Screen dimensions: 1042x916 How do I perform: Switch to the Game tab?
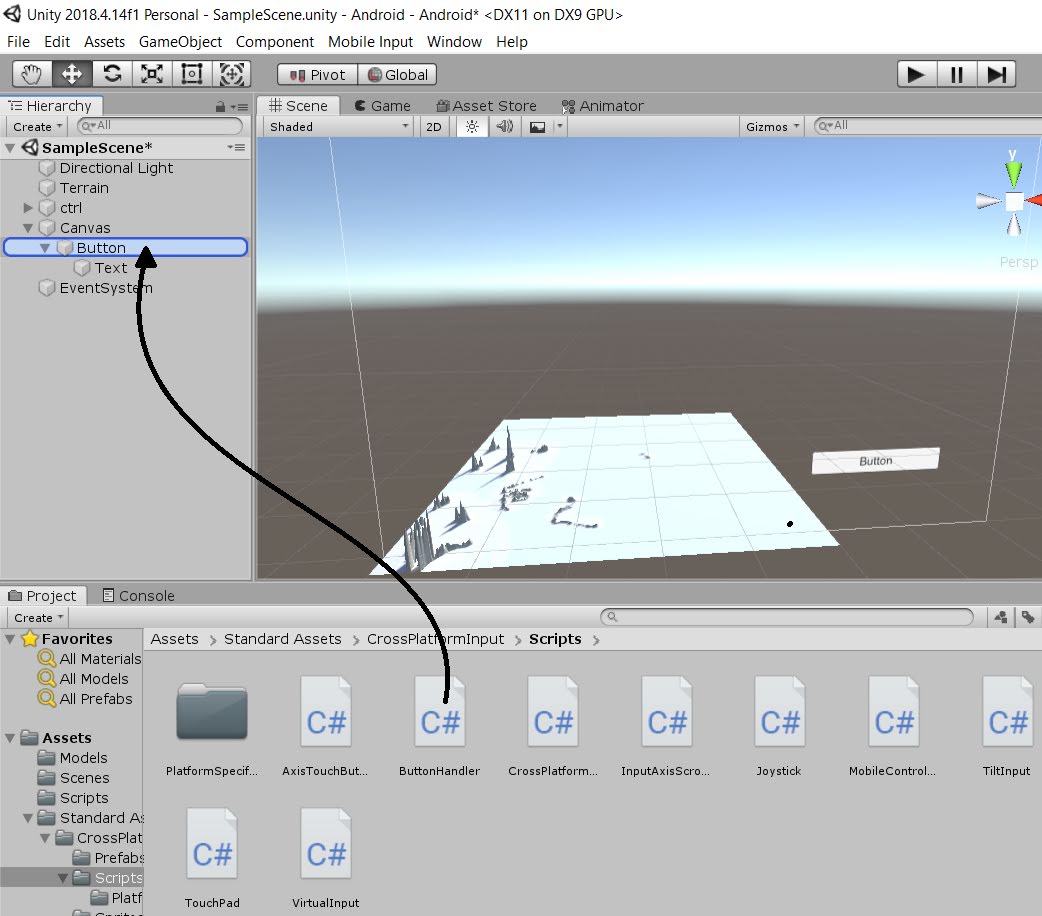[x=384, y=105]
